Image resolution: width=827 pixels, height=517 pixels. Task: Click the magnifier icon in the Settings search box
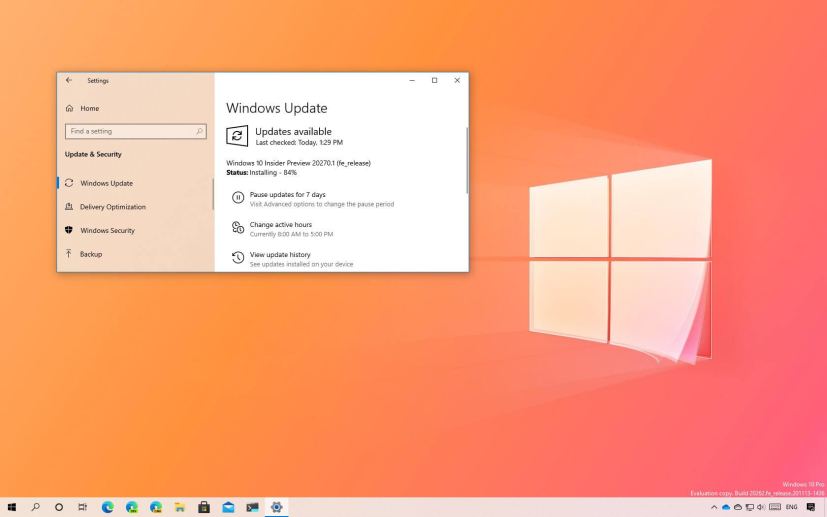tap(199, 131)
